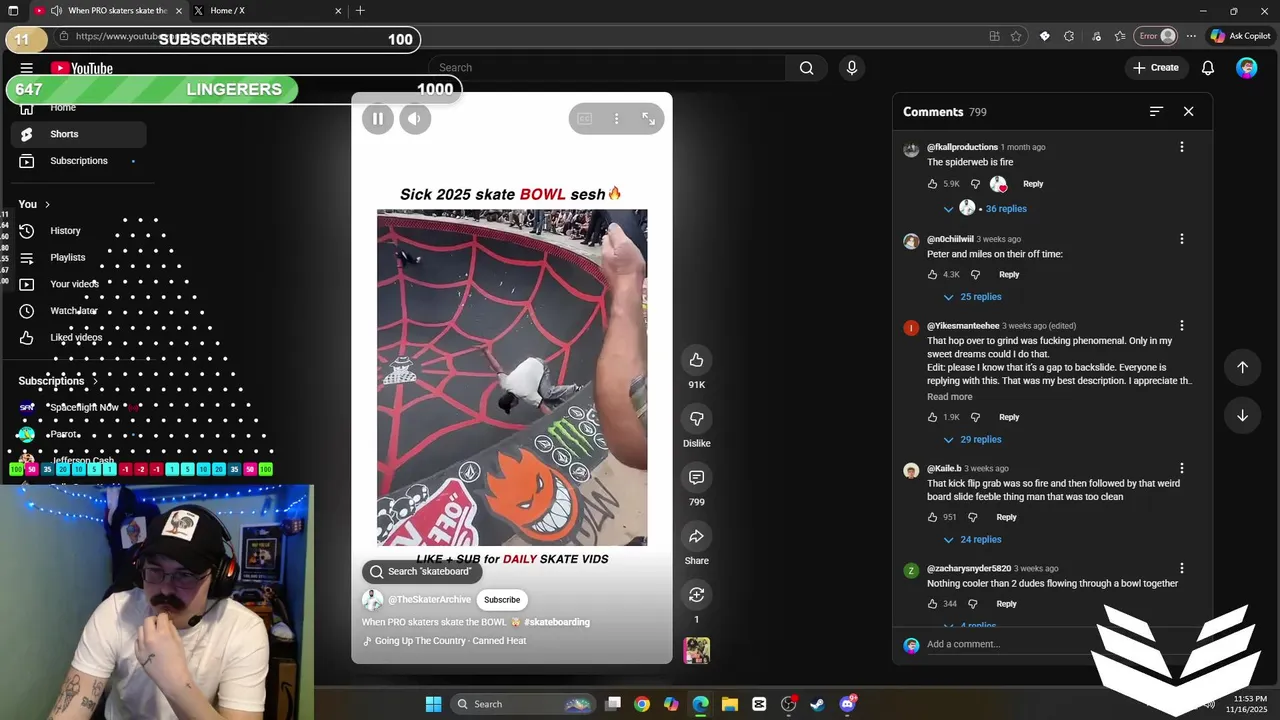This screenshot has width=1280, height=720.
Task: Switch to the Home / X tab
Action: pos(265,11)
